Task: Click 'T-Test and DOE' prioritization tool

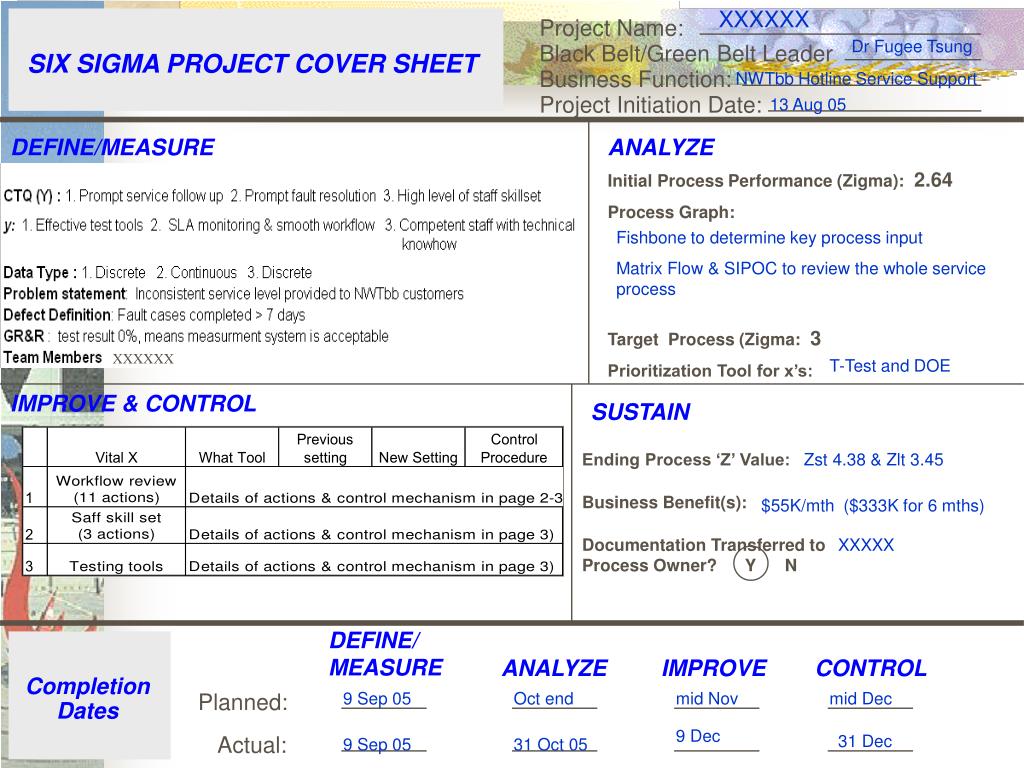Action: [x=889, y=366]
